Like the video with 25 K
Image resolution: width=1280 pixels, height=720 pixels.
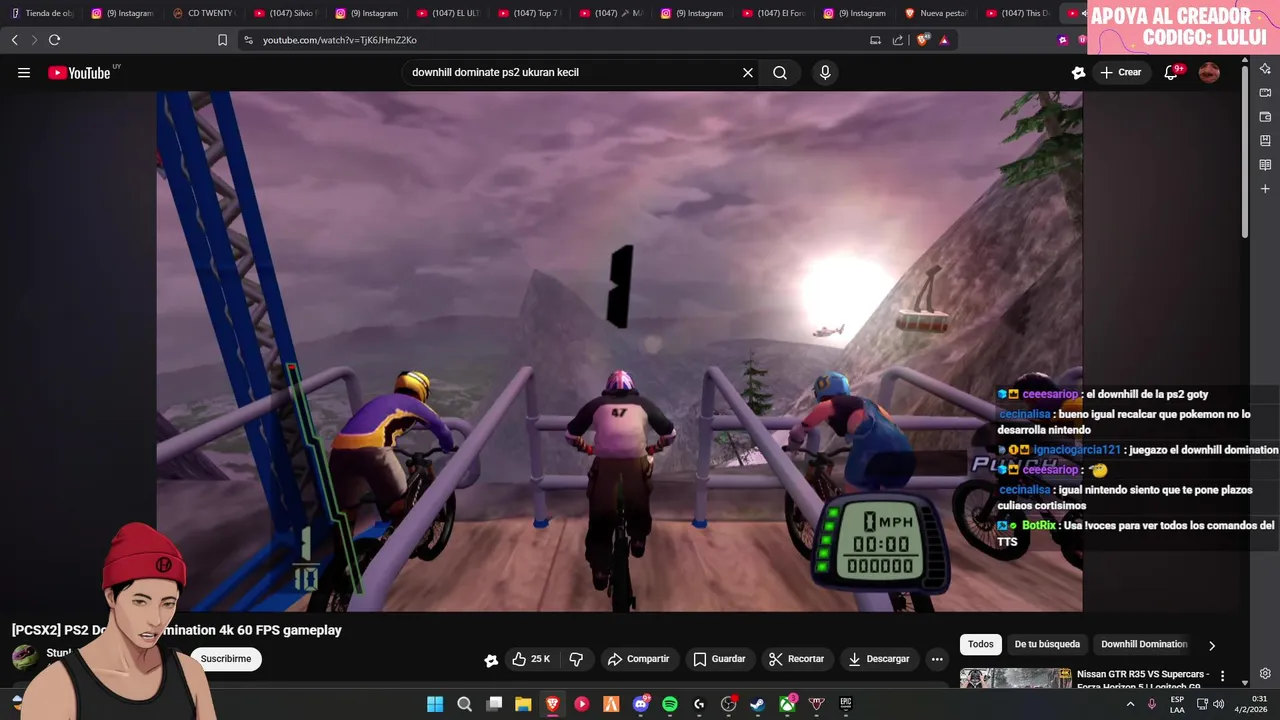click(531, 659)
